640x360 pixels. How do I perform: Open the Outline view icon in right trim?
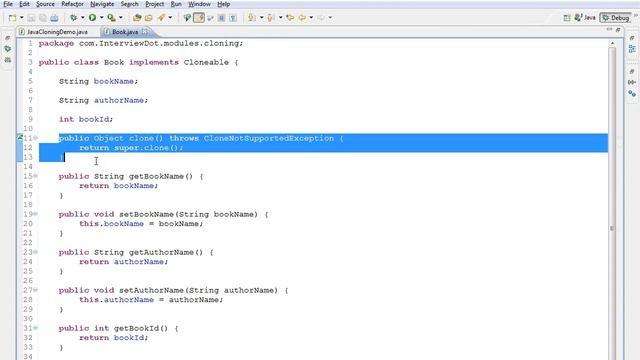632,49
